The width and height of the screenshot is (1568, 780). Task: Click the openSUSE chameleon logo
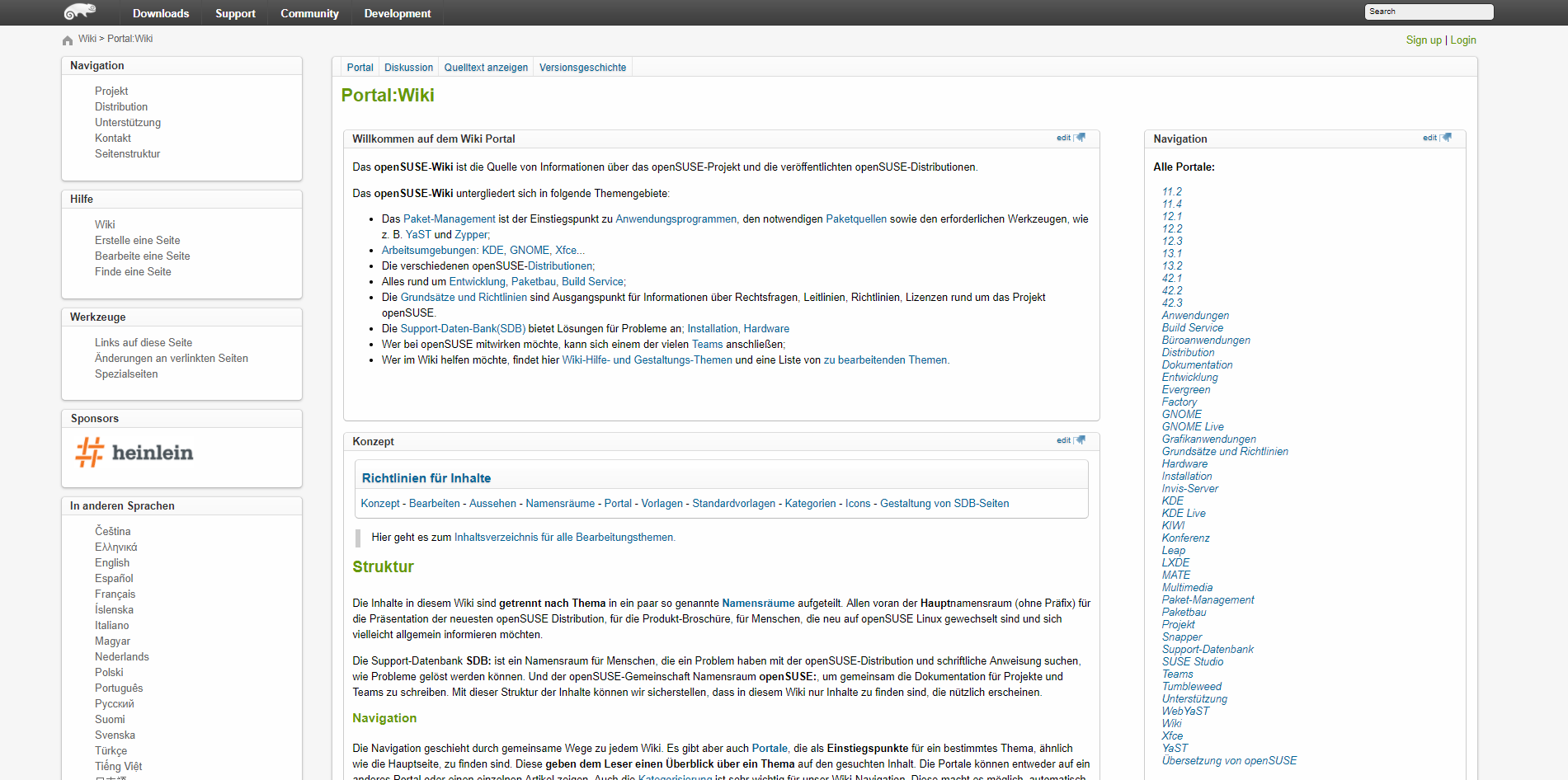pos(80,12)
